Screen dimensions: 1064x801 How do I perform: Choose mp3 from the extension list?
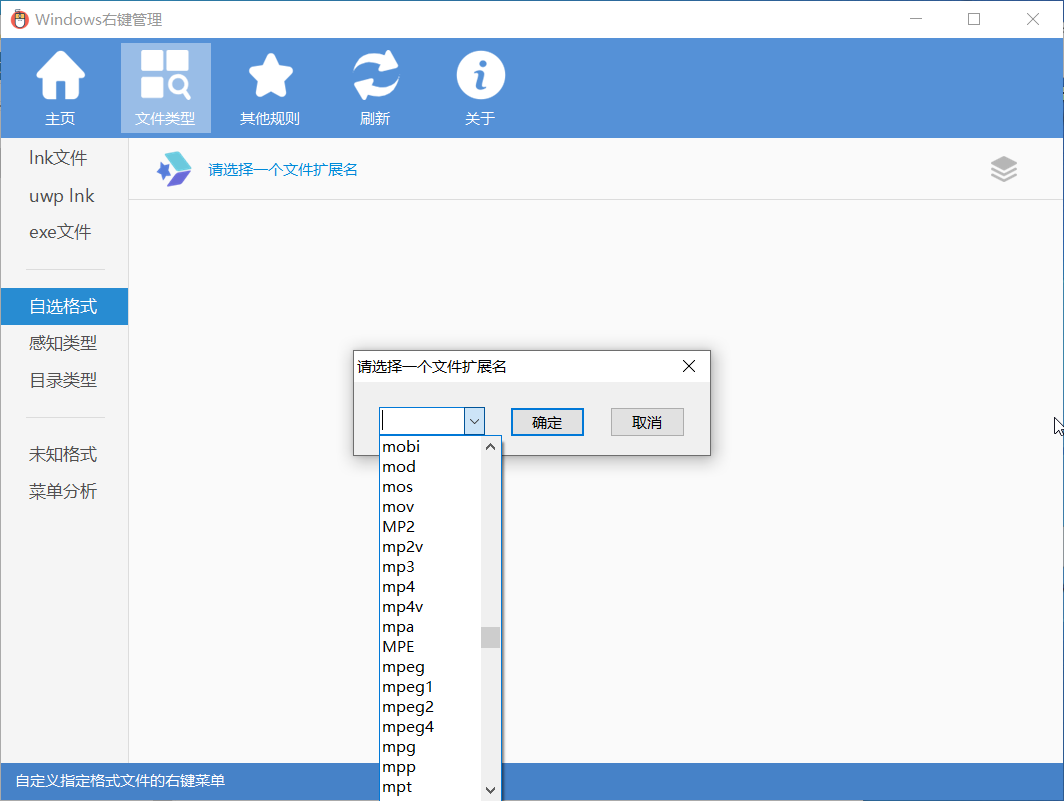click(x=430, y=567)
